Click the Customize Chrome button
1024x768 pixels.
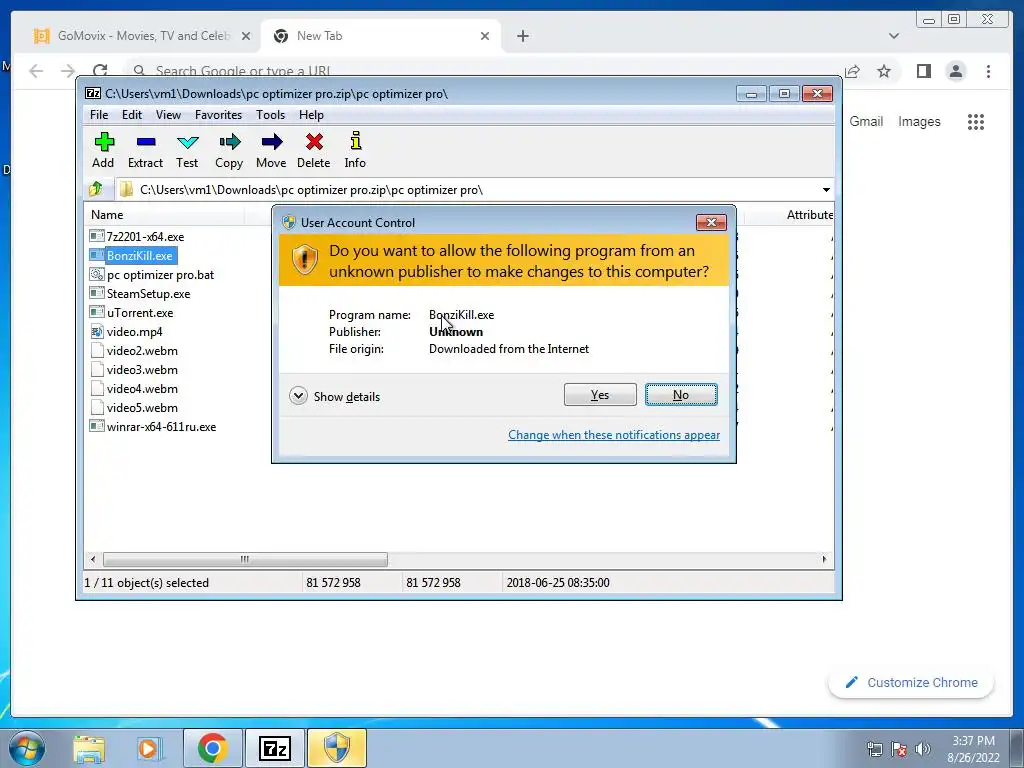pos(911,682)
